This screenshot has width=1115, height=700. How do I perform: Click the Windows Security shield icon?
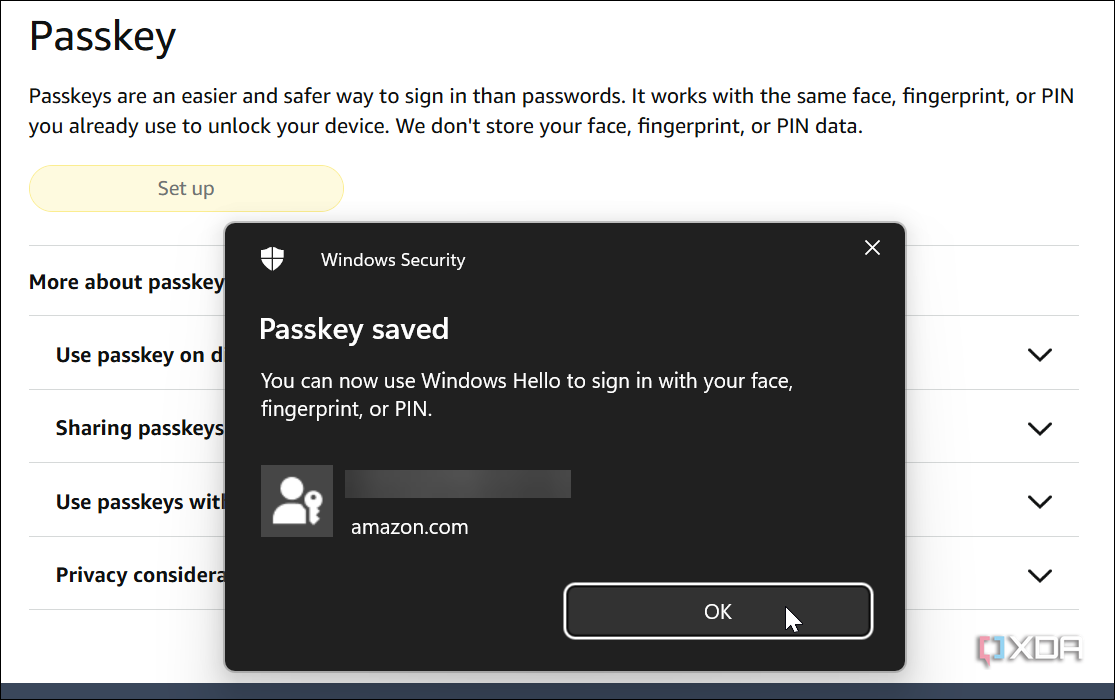(x=271, y=258)
